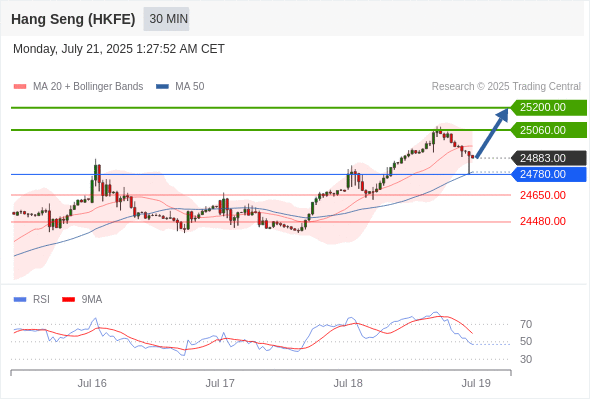The height and width of the screenshot is (400, 590).
Task: Click the blue upward forecast arrow
Action: pyautogui.click(x=492, y=133)
